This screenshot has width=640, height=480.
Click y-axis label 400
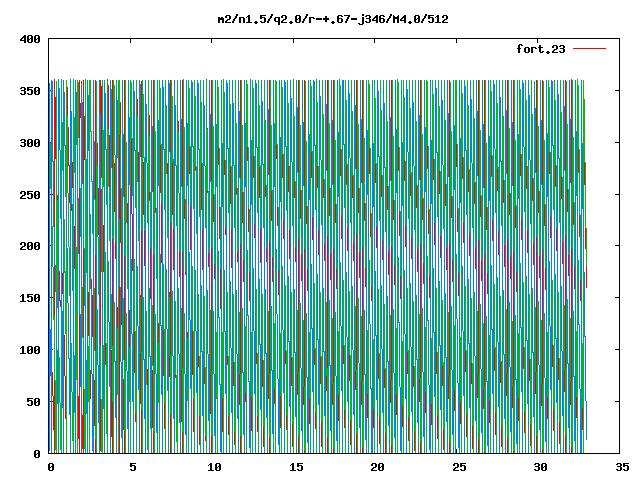point(30,40)
